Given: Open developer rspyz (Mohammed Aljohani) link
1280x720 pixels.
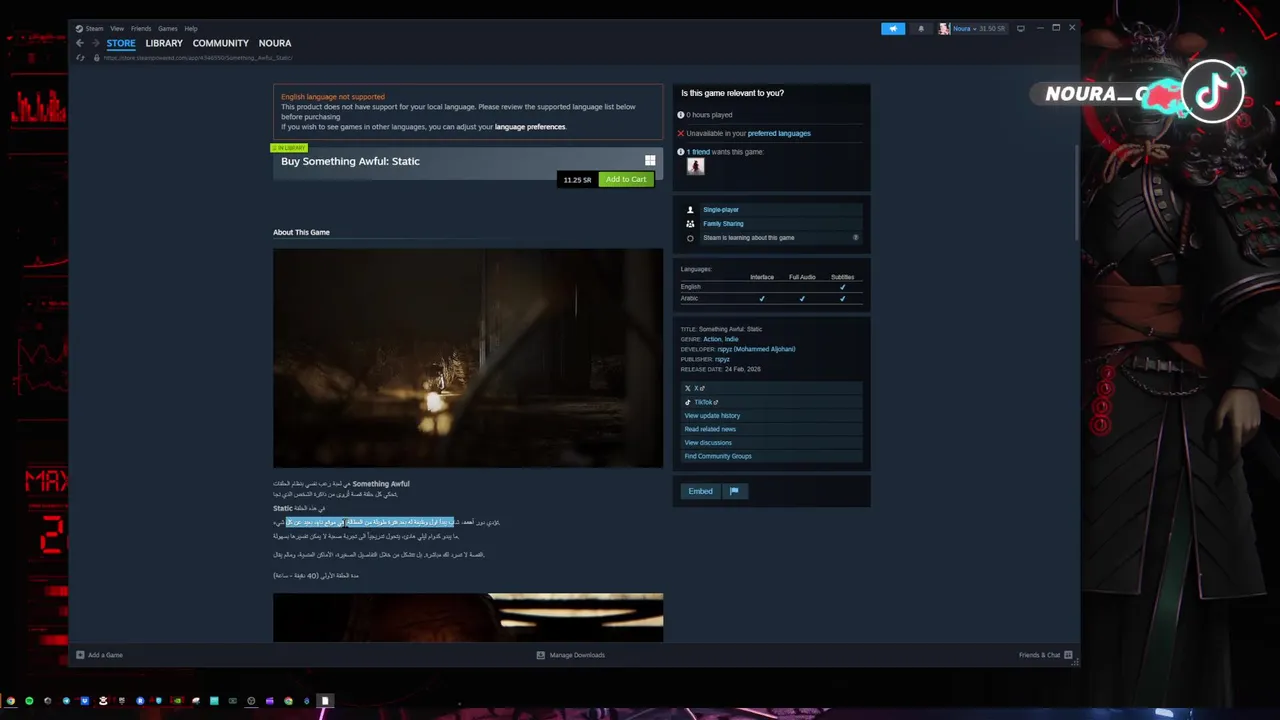Looking at the screenshot, I should point(756,349).
